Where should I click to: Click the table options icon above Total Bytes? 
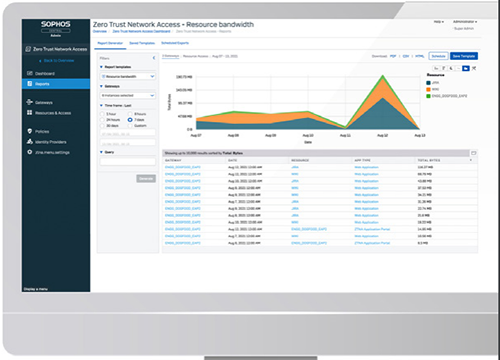pos(473,153)
